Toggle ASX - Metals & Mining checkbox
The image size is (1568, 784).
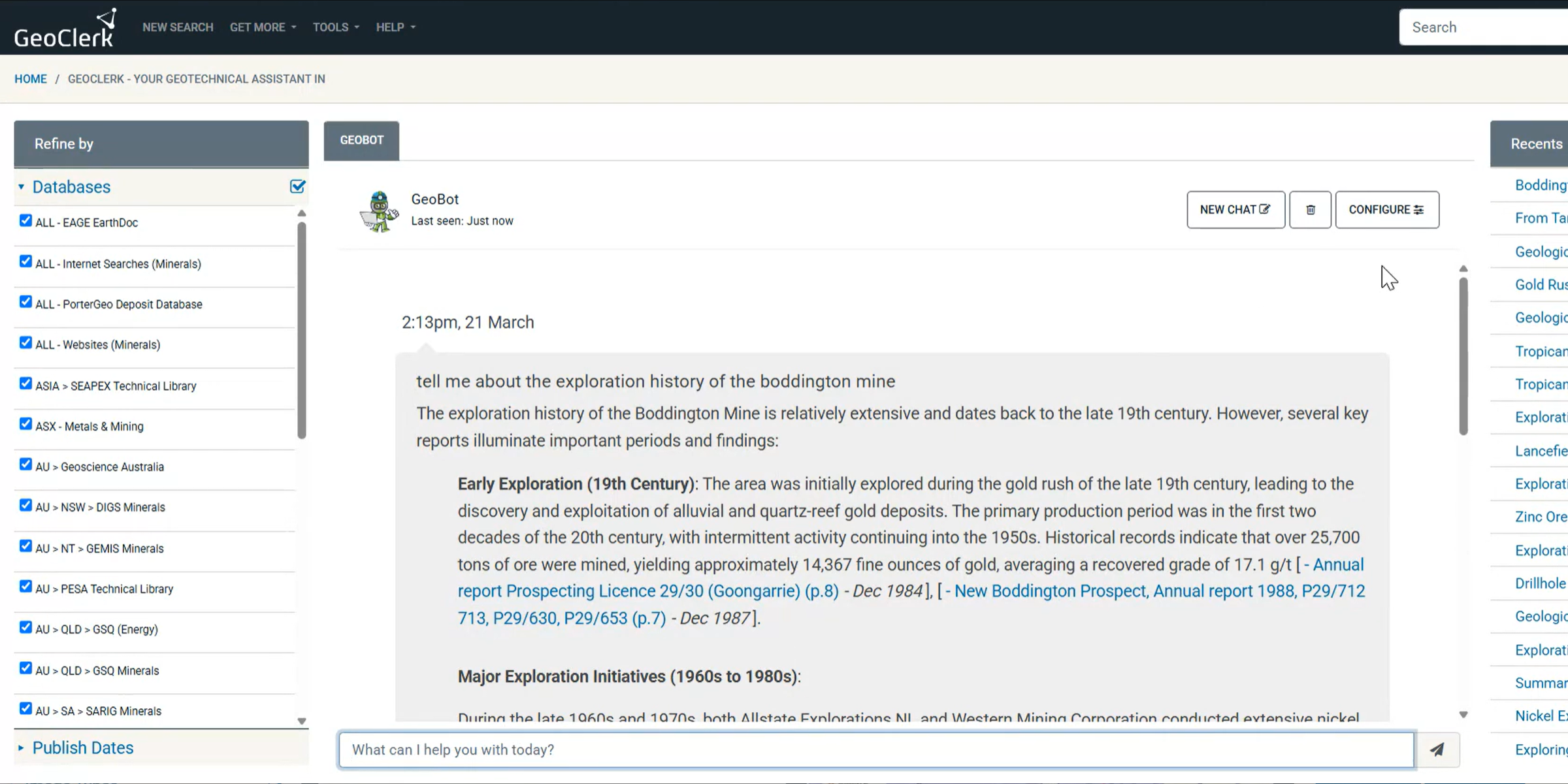(25, 424)
